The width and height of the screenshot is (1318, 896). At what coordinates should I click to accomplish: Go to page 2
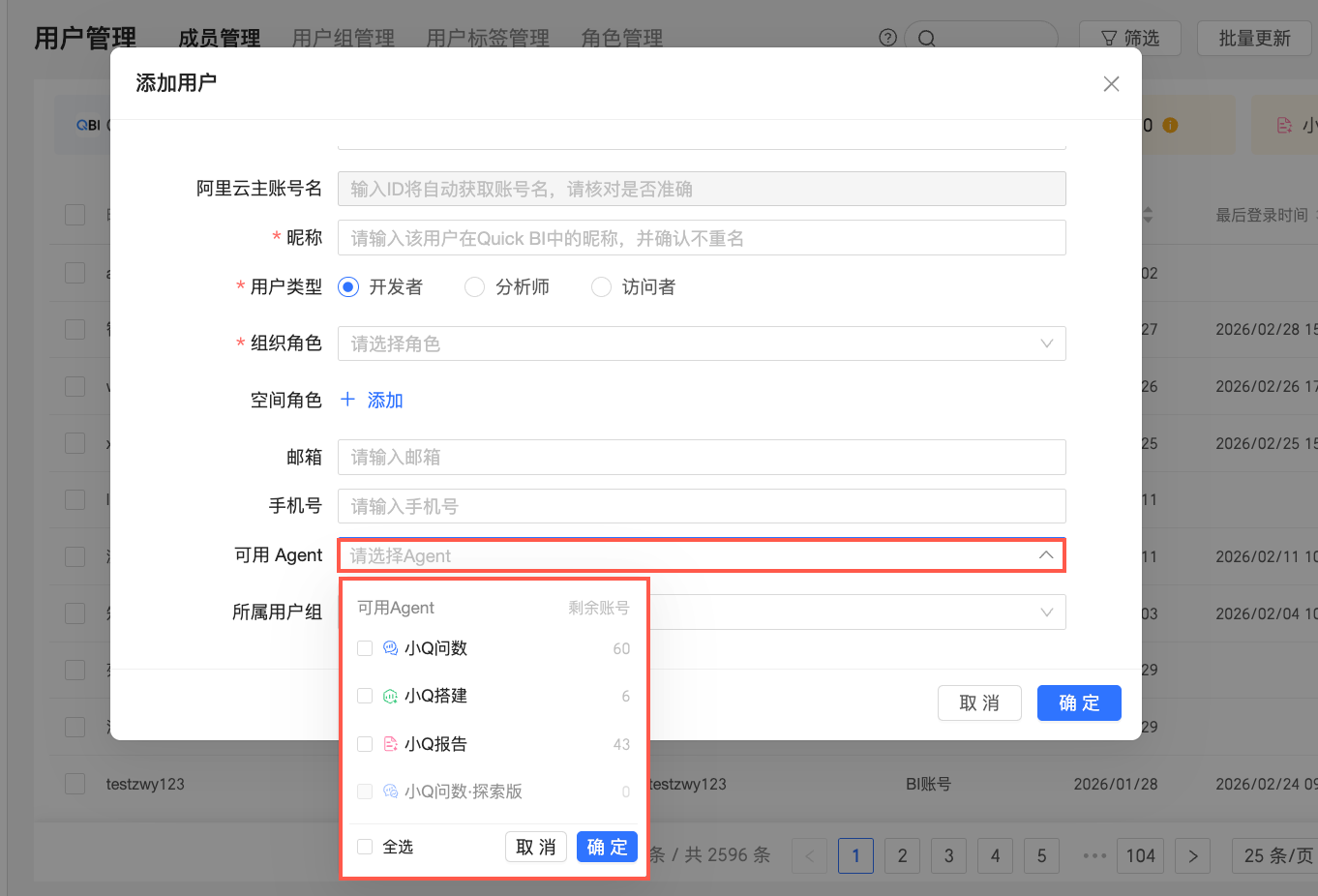pos(902,855)
